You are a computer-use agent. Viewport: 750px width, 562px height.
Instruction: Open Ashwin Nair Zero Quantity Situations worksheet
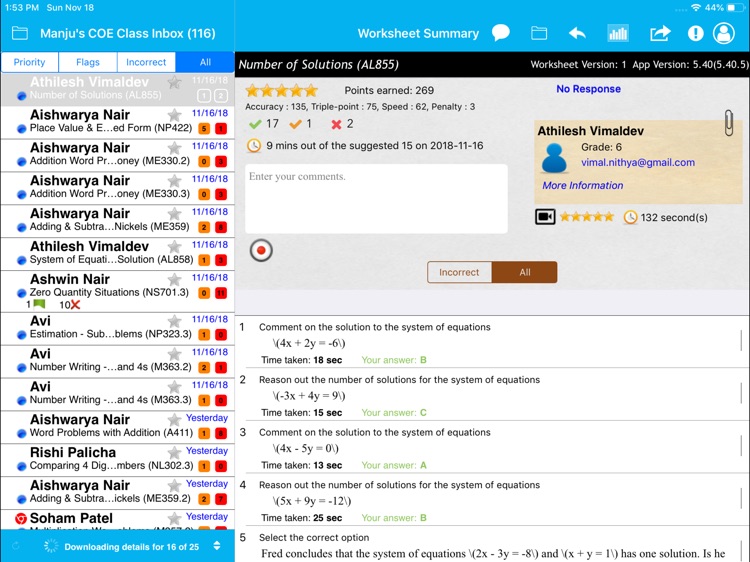point(118,291)
